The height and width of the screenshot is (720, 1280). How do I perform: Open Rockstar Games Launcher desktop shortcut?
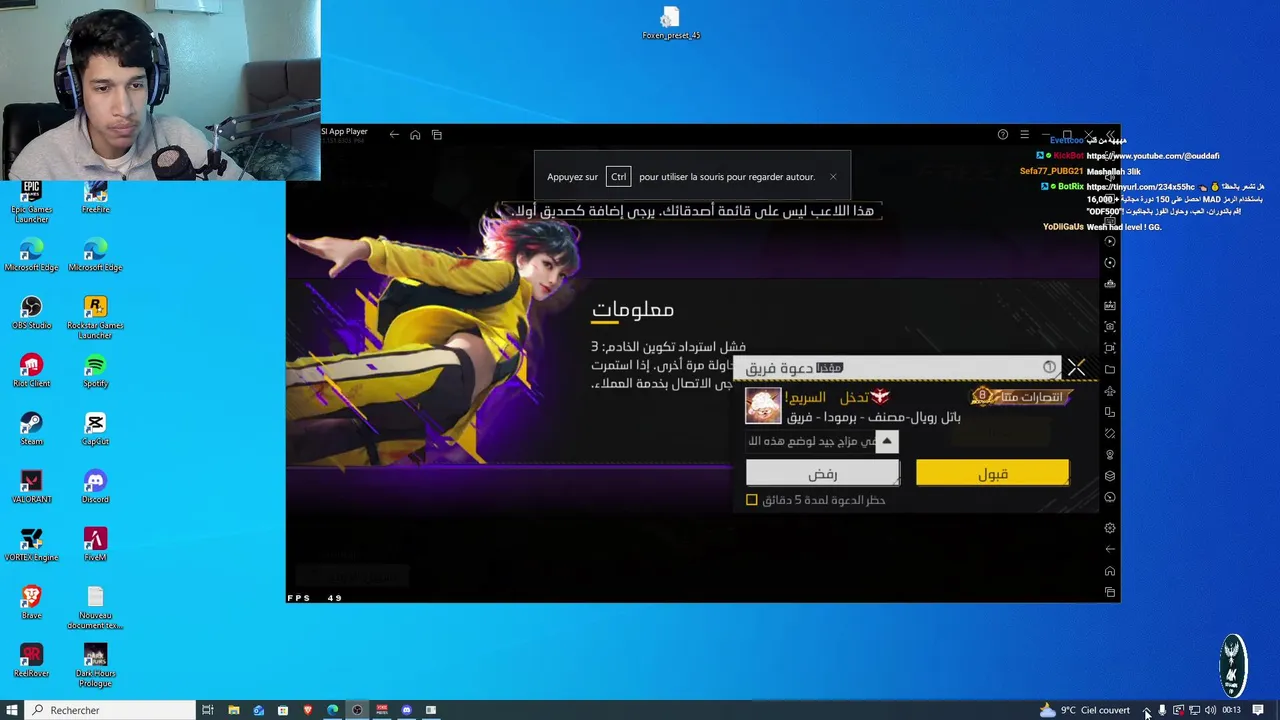pyautogui.click(x=95, y=316)
